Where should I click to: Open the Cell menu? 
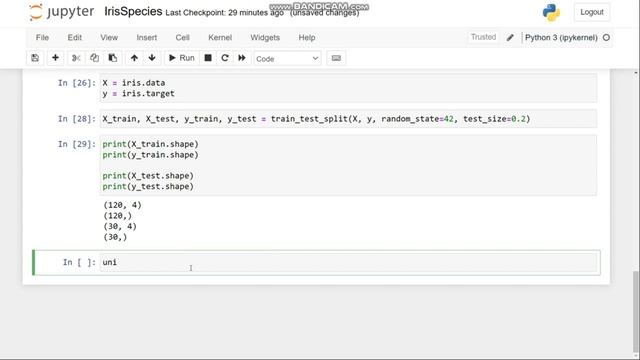pos(182,38)
